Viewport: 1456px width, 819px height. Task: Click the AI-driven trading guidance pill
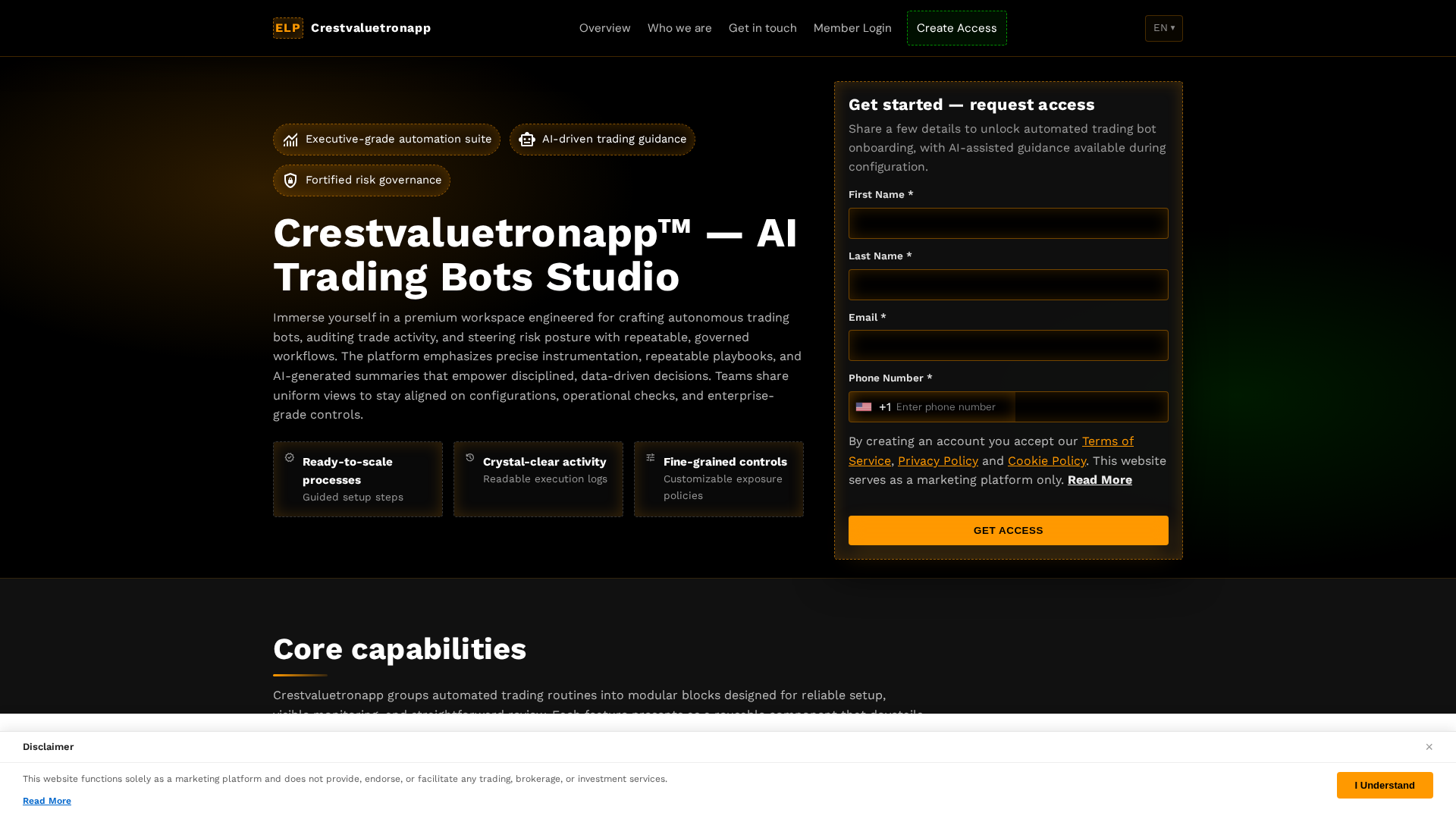602,140
